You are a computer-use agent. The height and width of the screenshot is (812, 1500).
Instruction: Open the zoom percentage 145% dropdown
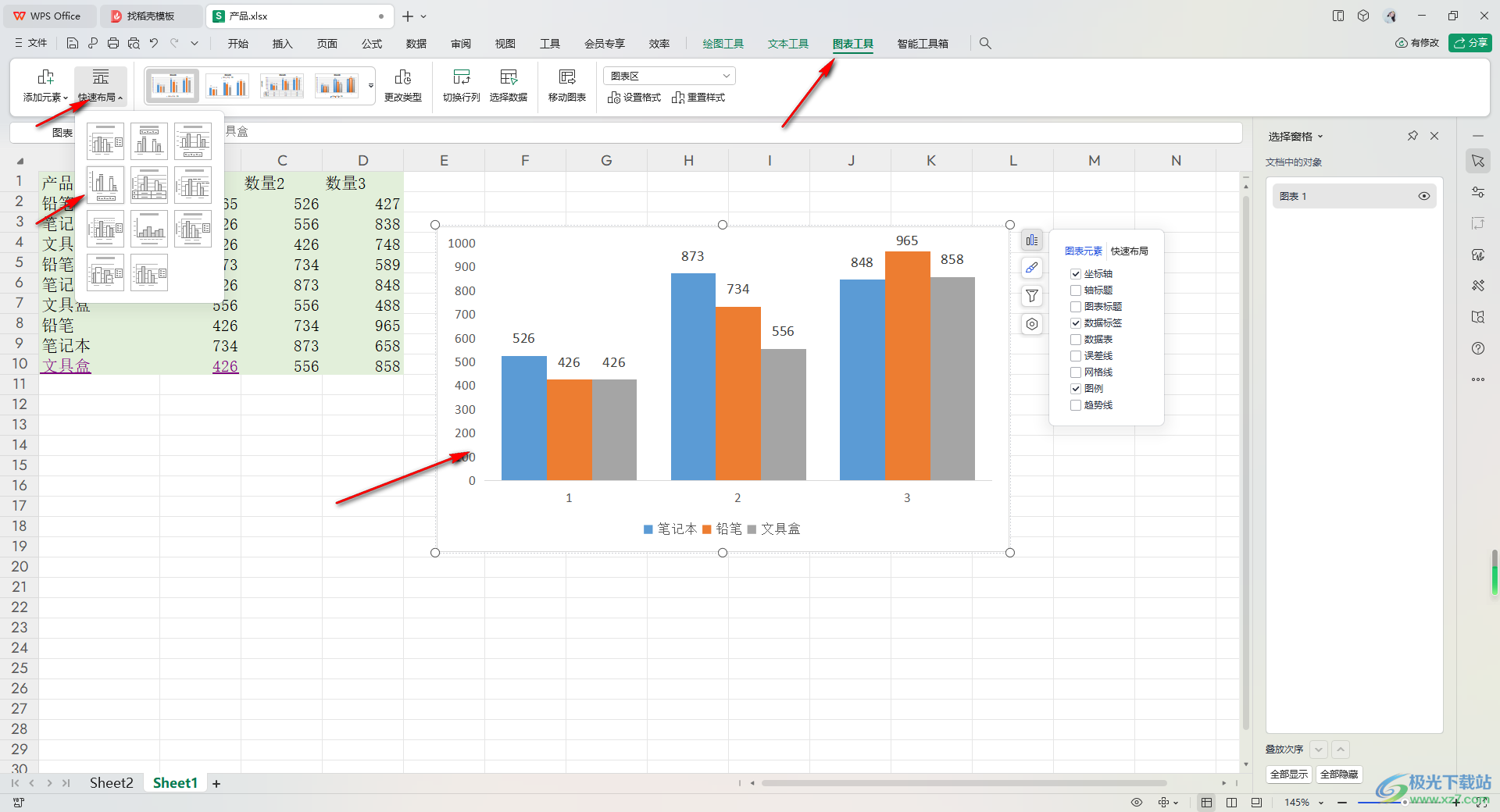1321,803
